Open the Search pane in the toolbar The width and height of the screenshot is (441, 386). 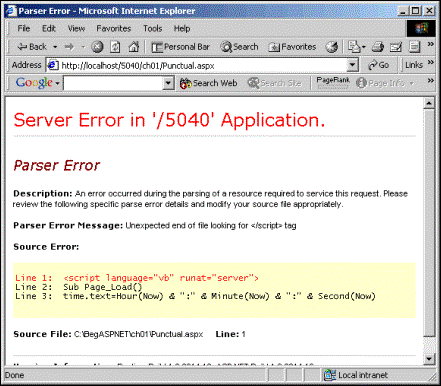point(239,47)
